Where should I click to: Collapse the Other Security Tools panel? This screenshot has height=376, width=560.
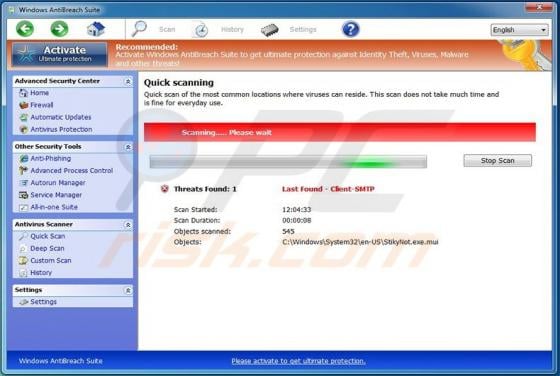[x=128, y=147]
